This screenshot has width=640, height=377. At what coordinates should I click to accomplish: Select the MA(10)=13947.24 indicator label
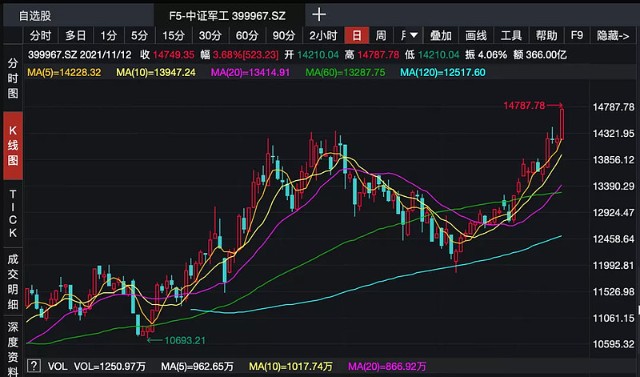click(156, 73)
